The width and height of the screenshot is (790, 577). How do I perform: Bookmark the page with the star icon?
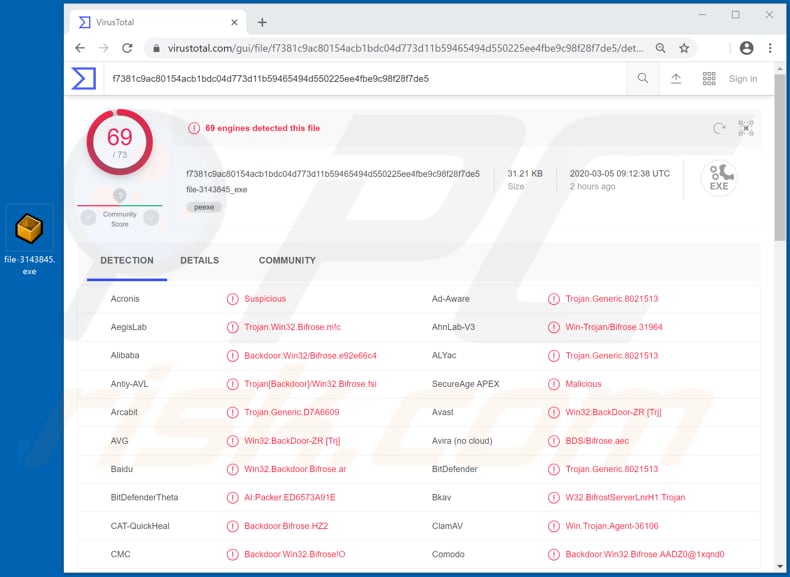click(684, 48)
